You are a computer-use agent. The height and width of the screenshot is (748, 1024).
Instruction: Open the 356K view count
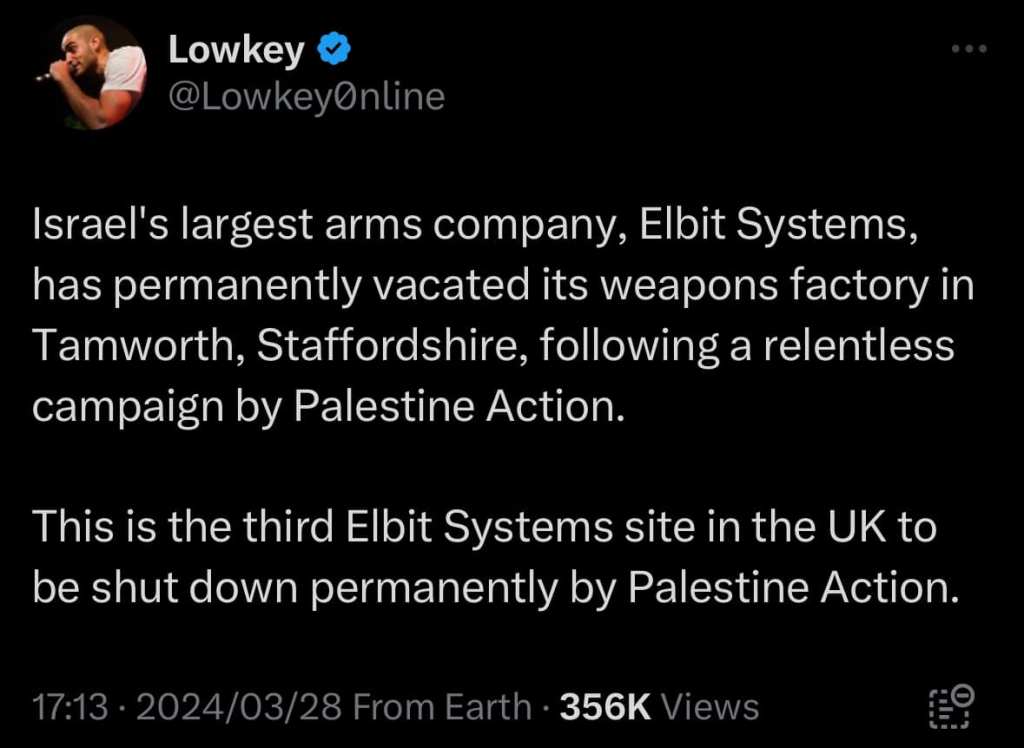[606, 707]
